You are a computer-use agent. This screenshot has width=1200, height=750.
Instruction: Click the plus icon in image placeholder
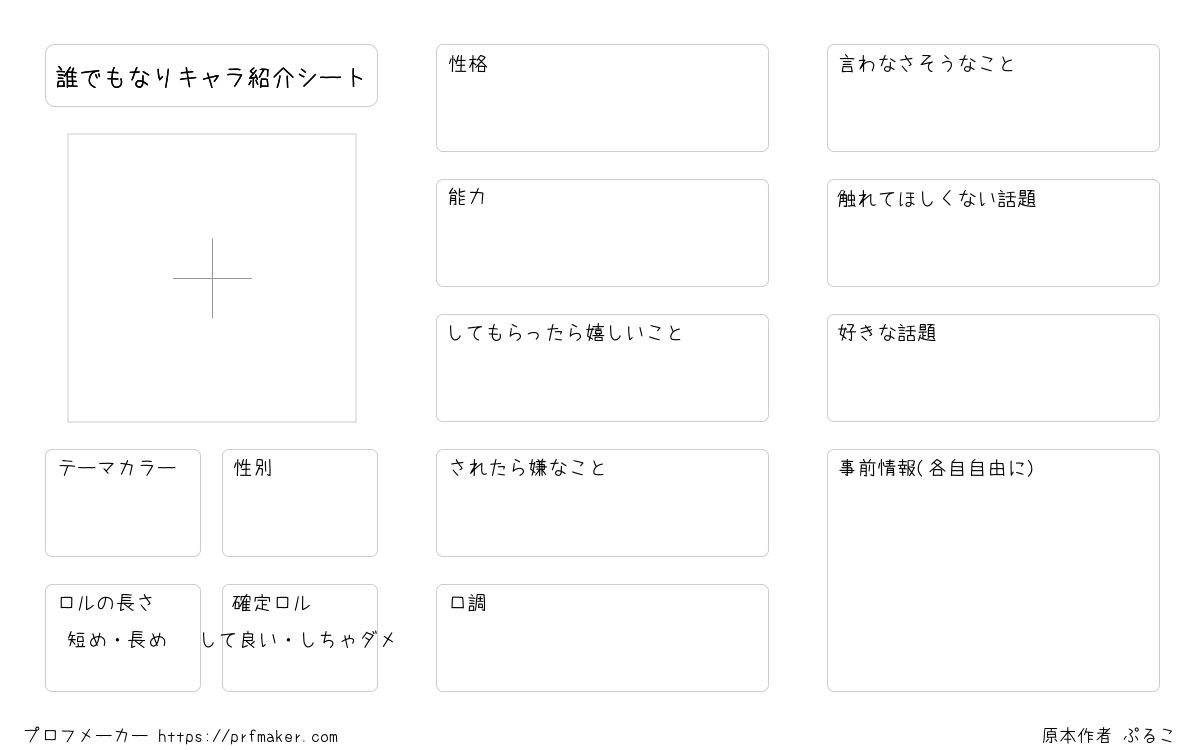[212, 278]
